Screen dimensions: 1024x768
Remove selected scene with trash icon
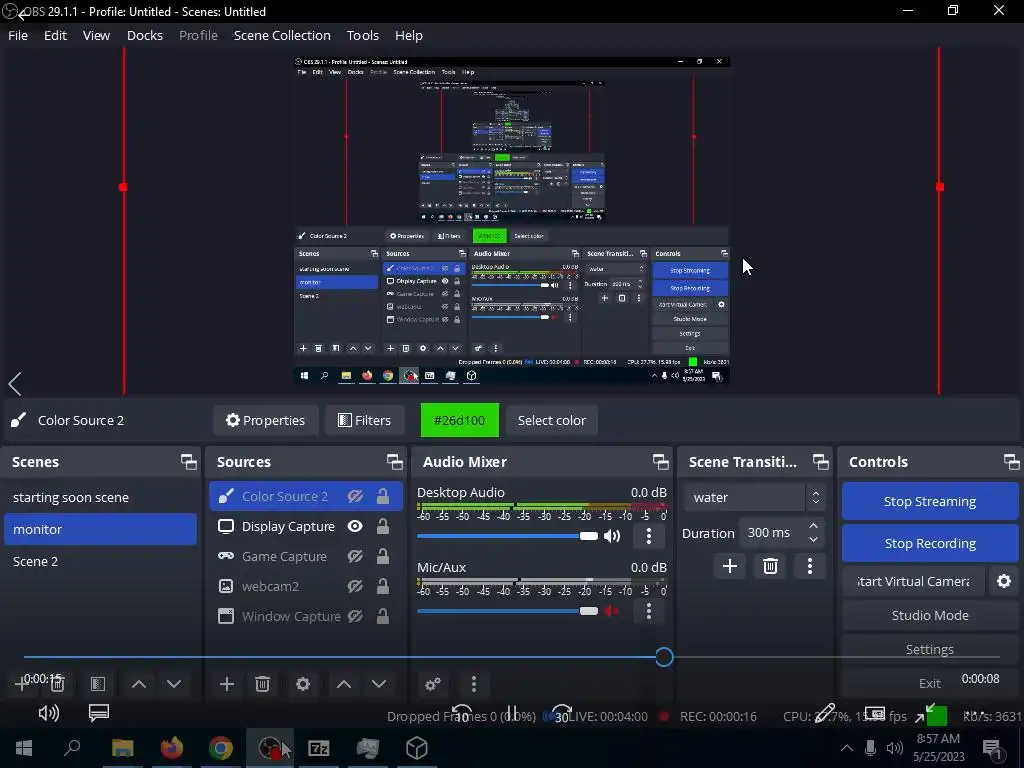click(57, 684)
